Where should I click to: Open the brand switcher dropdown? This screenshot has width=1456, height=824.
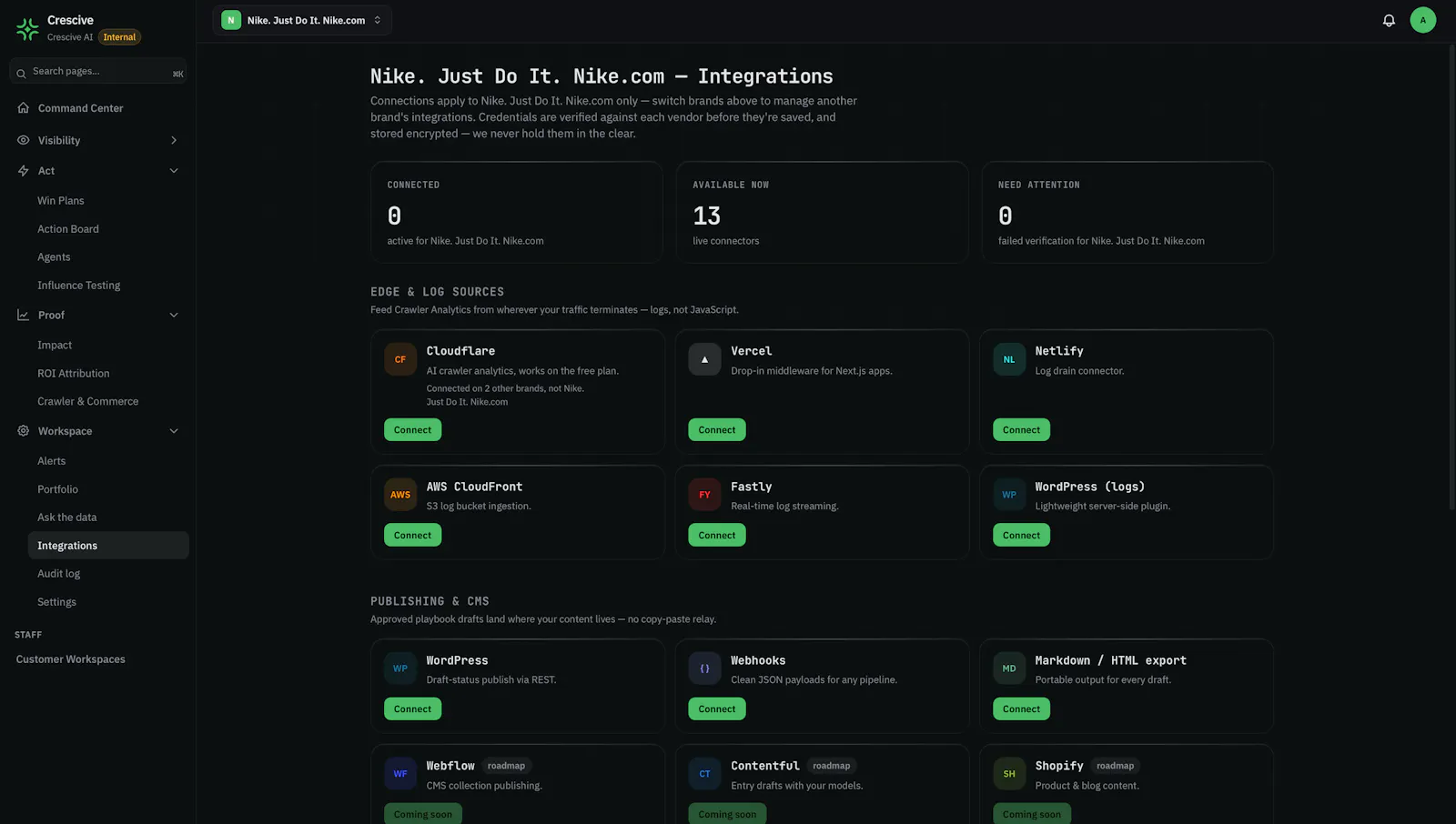pyautogui.click(x=302, y=20)
